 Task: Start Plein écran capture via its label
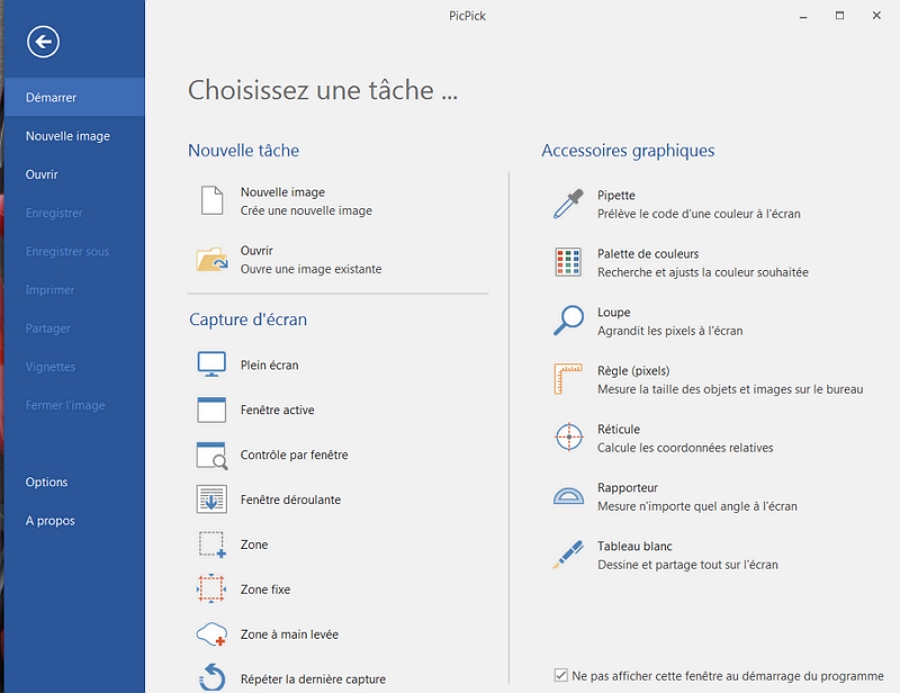pos(269,365)
